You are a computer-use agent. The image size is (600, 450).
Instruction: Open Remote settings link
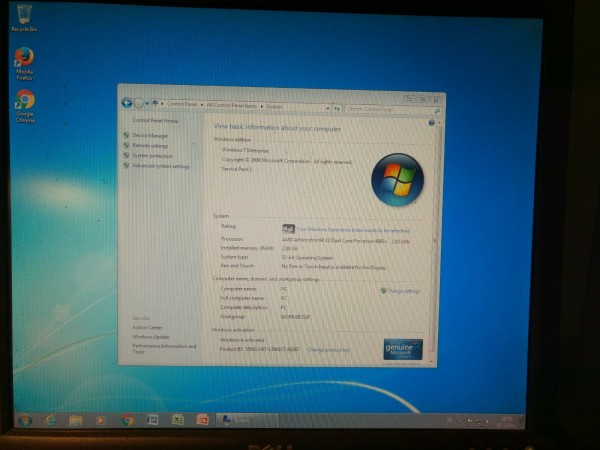[x=150, y=145]
